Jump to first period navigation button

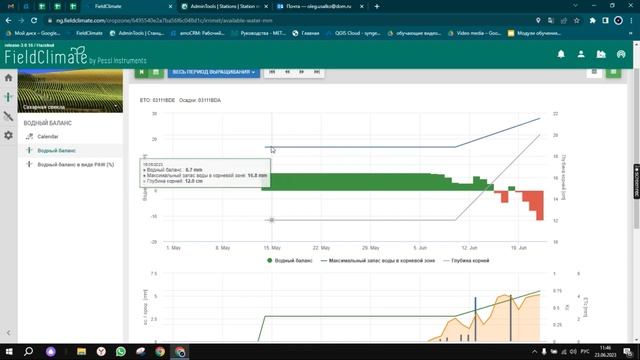[272, 72]
